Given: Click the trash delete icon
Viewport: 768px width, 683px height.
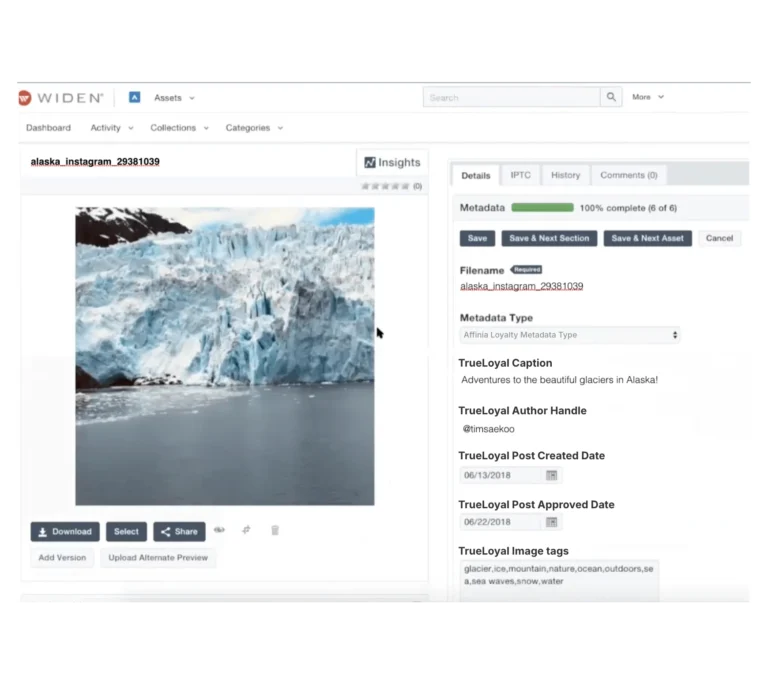Looking at the screenshot, I should coord(275,531).
